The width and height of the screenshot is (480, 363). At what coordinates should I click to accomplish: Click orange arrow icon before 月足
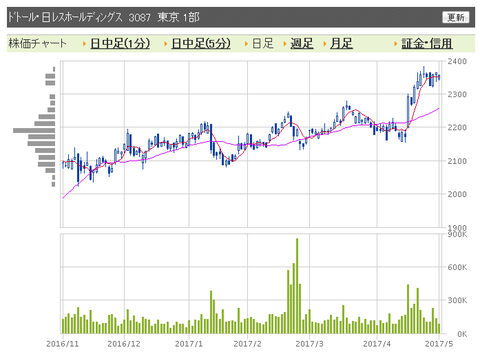[325, 44]
